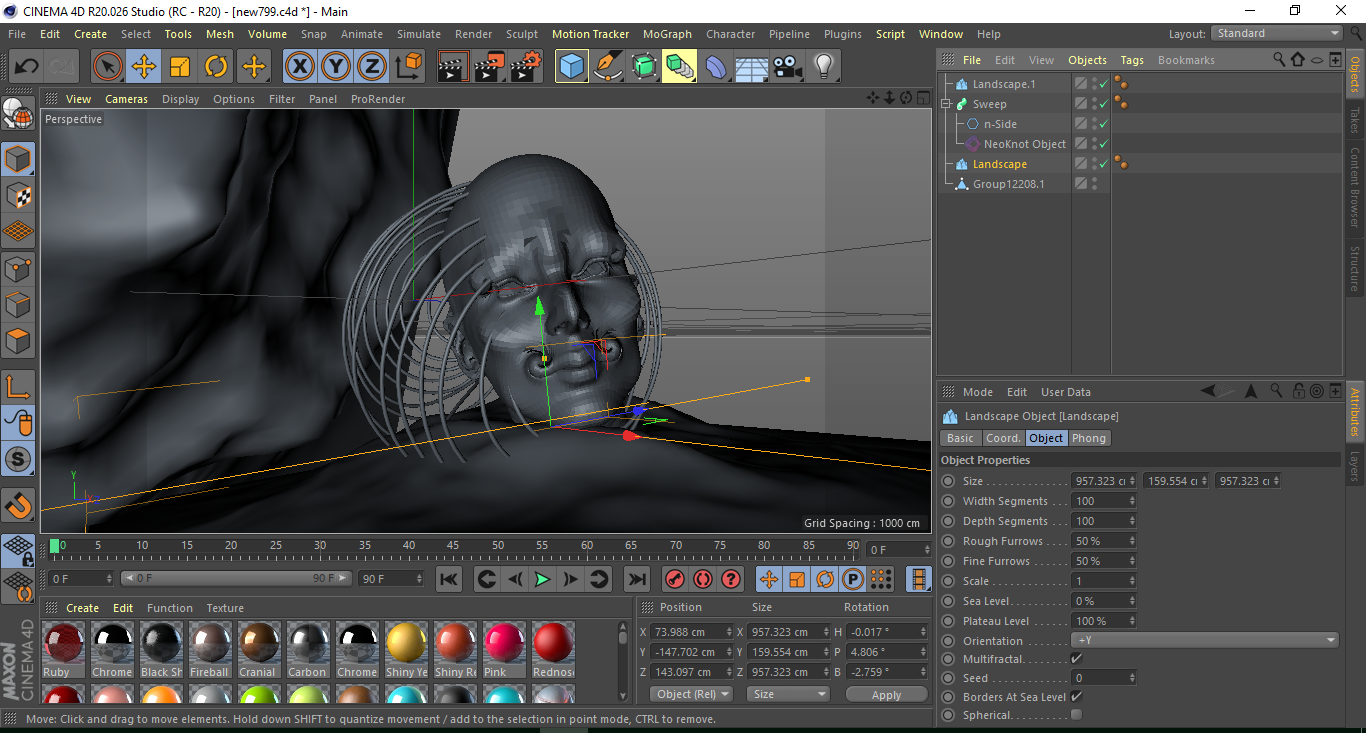This screenshot has width=1366, height=733.
Task: Go to end of timeline
Action: coord(636,578)
